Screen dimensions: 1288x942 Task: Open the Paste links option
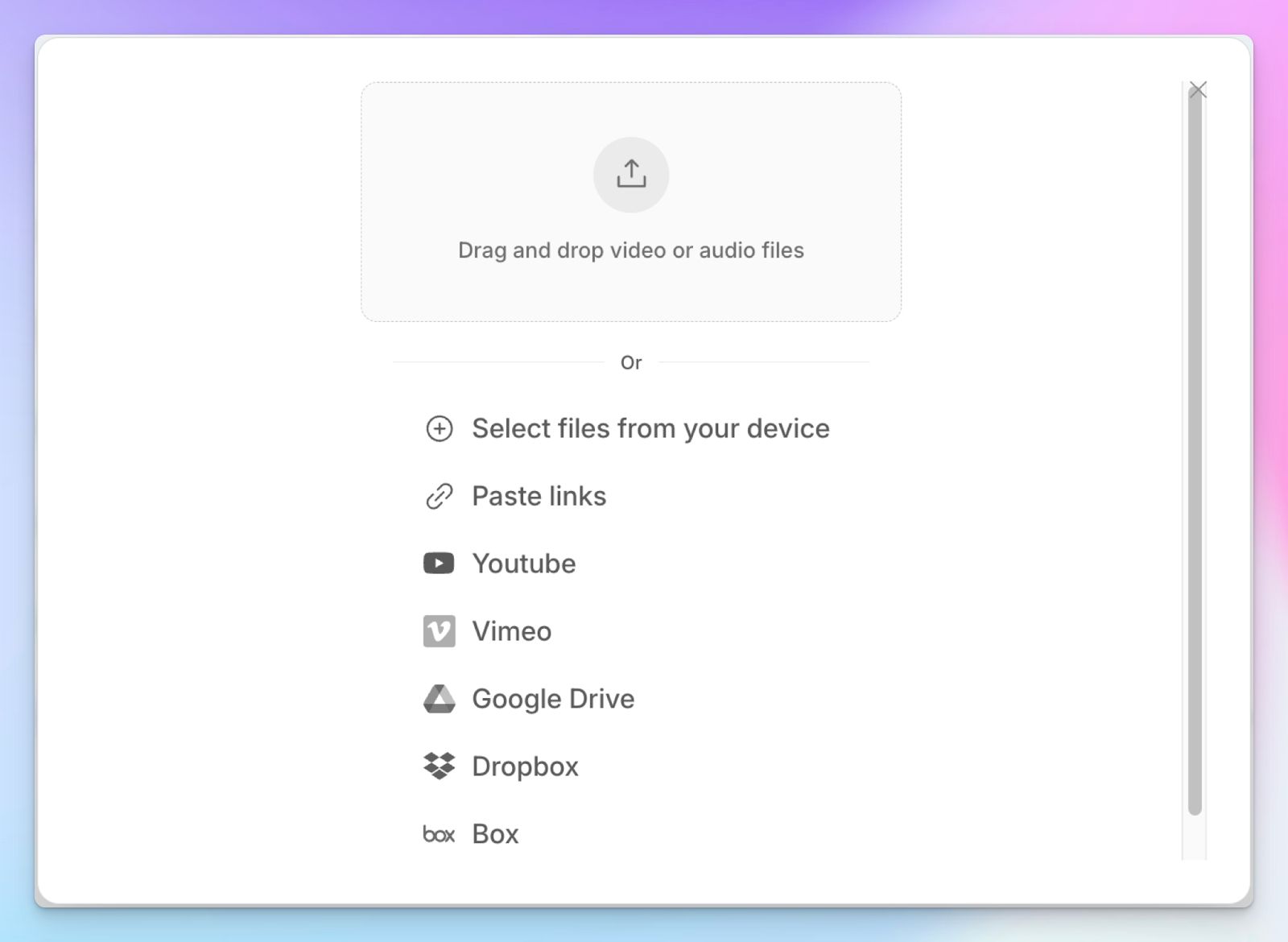point(539,496)
